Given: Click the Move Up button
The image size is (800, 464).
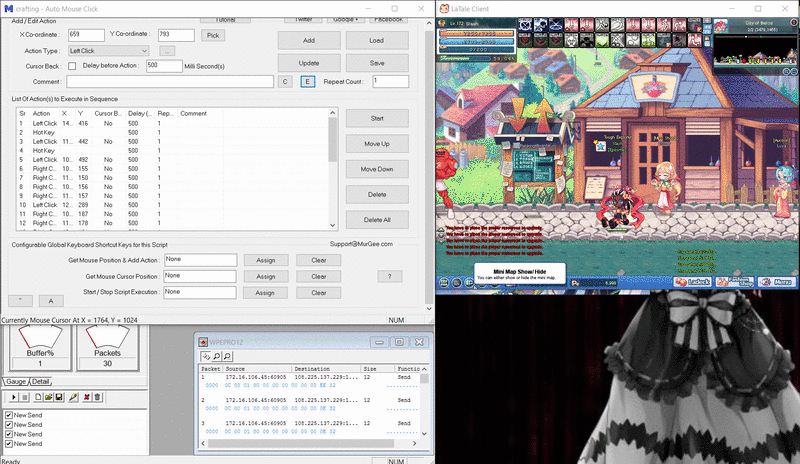Looking at the screenshot, I should pos(377,144).
